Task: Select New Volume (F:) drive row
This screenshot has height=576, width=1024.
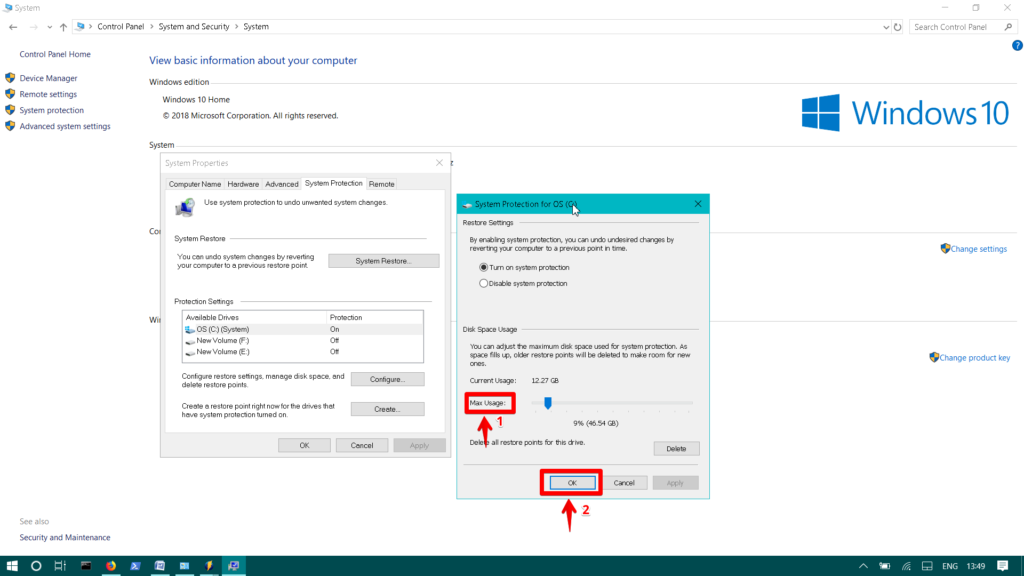Action: [x=303, y=340]
